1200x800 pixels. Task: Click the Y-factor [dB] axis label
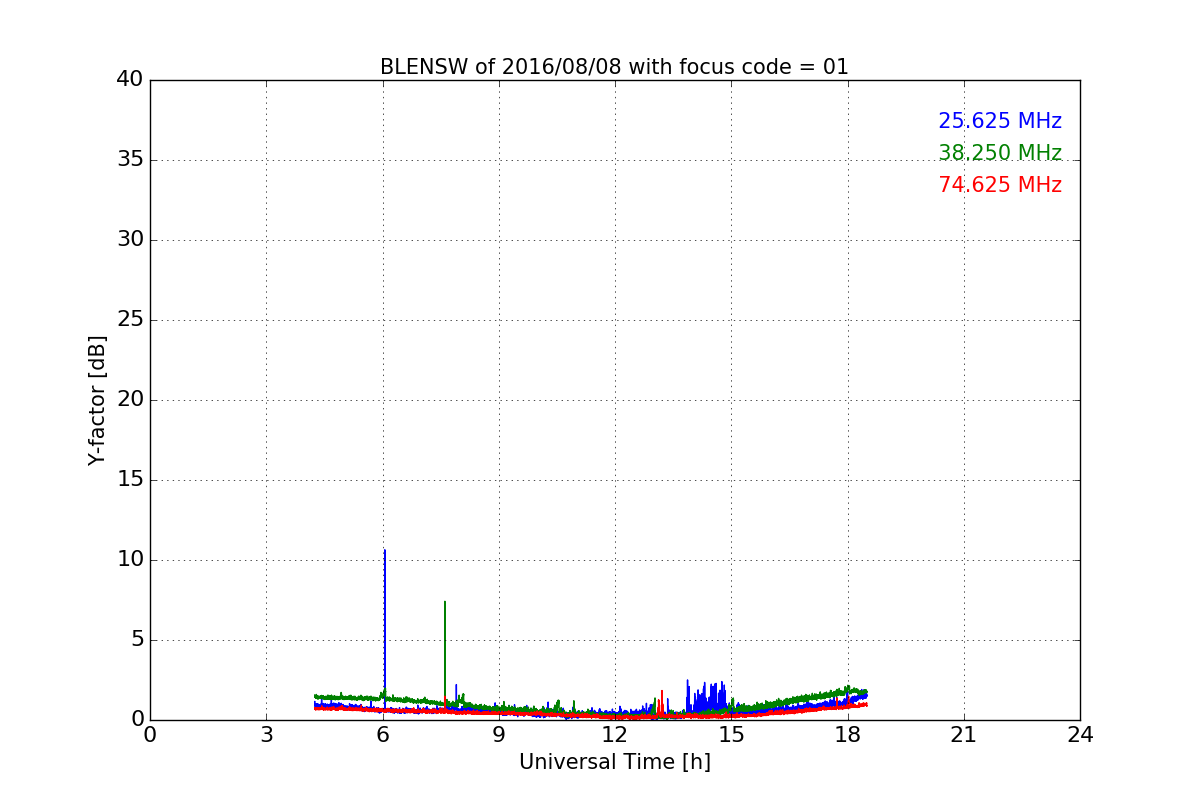pos(97,400)
